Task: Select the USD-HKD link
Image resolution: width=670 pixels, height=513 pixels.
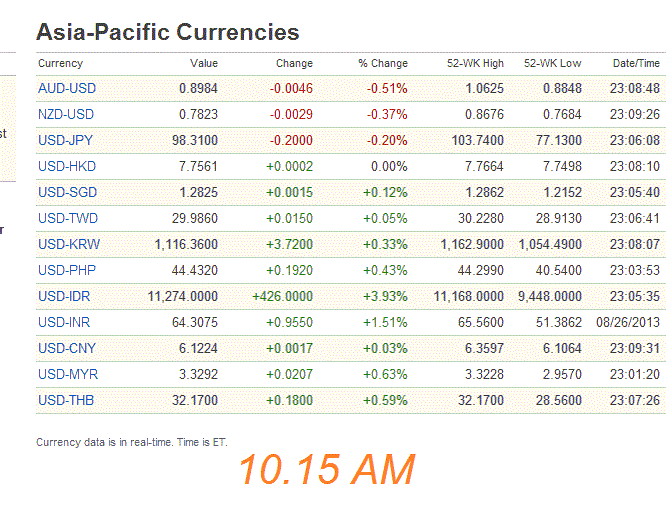Action: 67,166
